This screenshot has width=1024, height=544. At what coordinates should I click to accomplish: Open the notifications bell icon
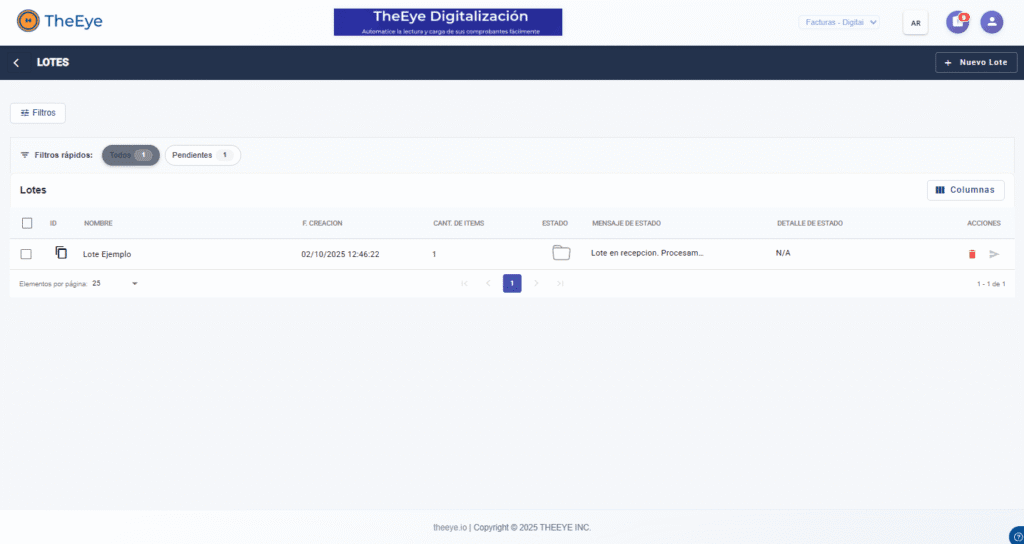pos(957,22)
